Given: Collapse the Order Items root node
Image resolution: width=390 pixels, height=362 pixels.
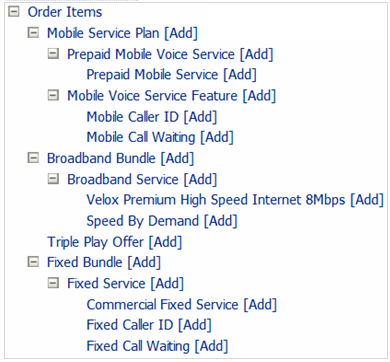Looking at the screenshot, I should point(14,12).
